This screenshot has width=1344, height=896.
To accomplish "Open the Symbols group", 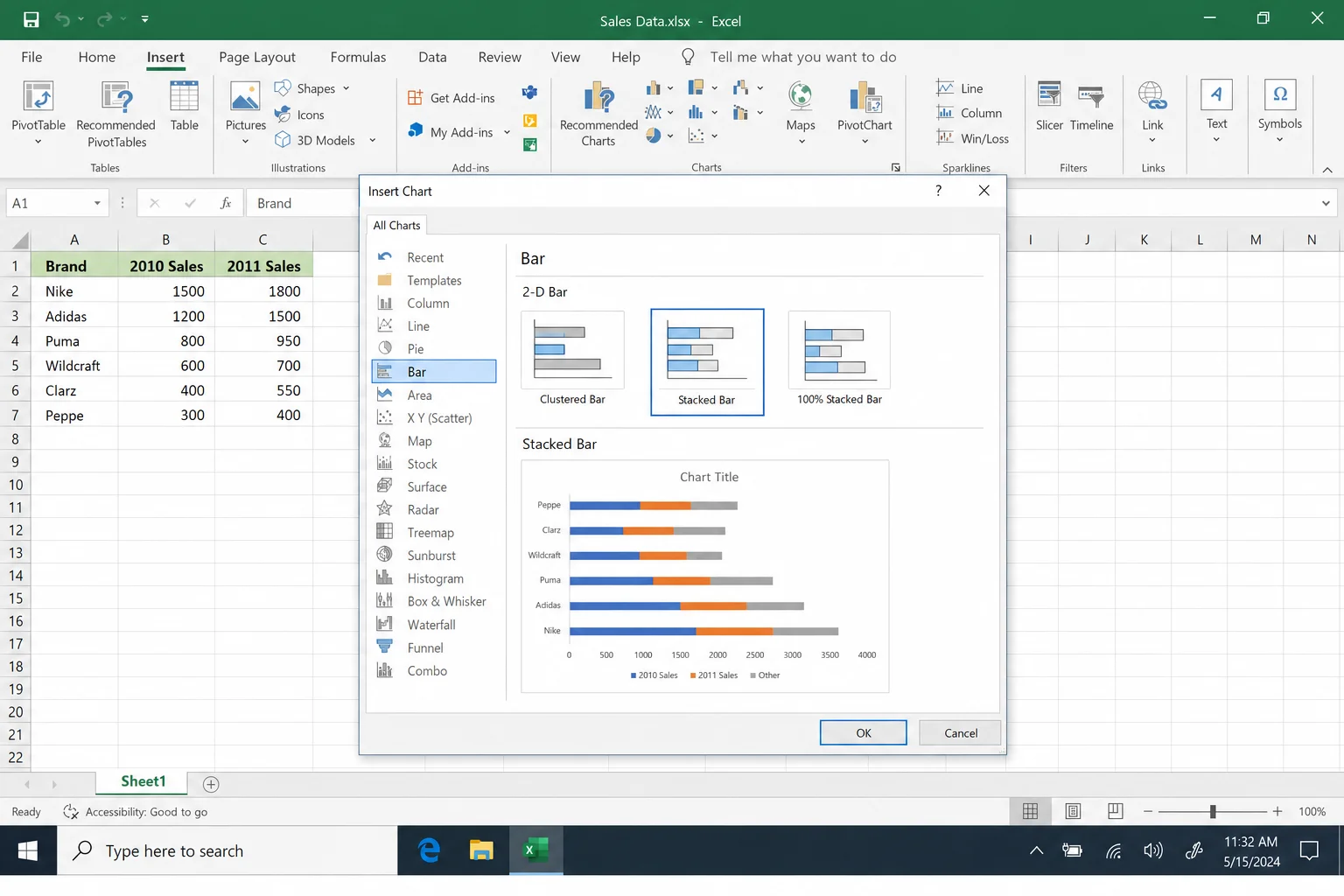I will click(x=1279, y=113).
